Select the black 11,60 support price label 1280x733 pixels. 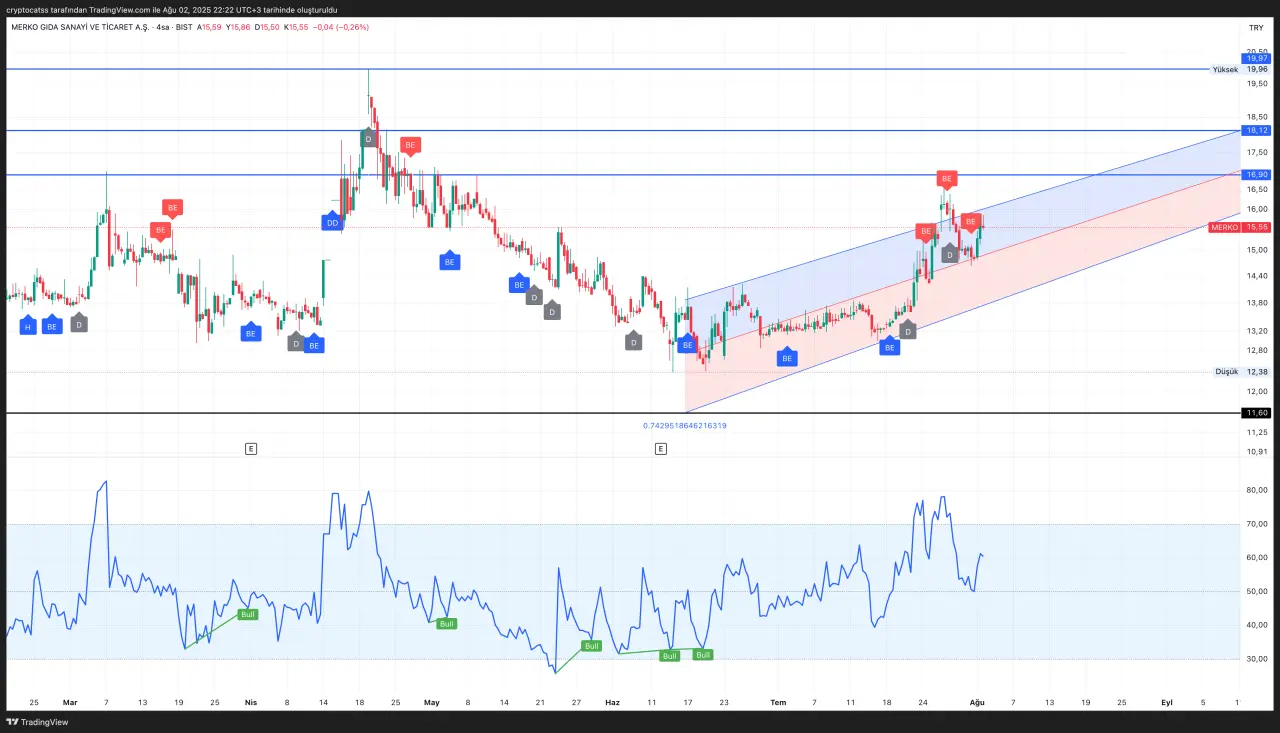[x=1256, y=413]
